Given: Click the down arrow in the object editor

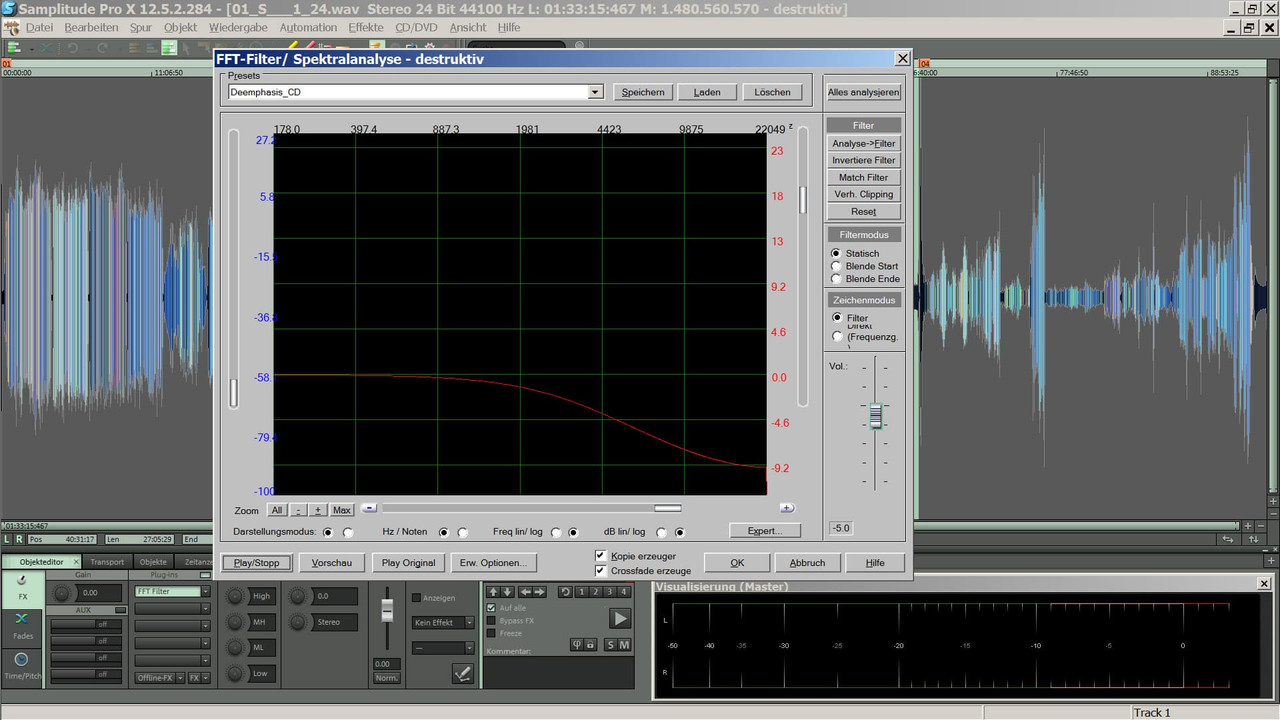Looking at the screenshot, I should 507,592.
